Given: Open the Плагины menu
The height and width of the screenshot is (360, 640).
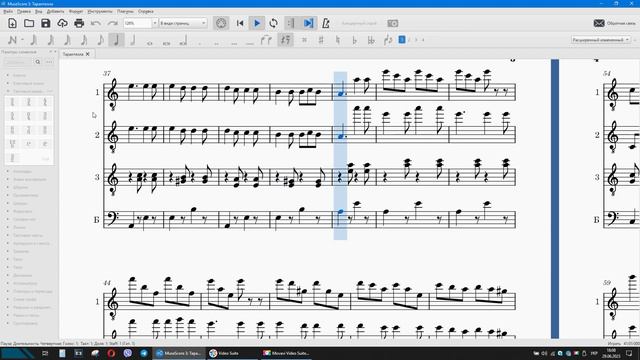Looking at the screenshot, I should (x=125, y=11).
